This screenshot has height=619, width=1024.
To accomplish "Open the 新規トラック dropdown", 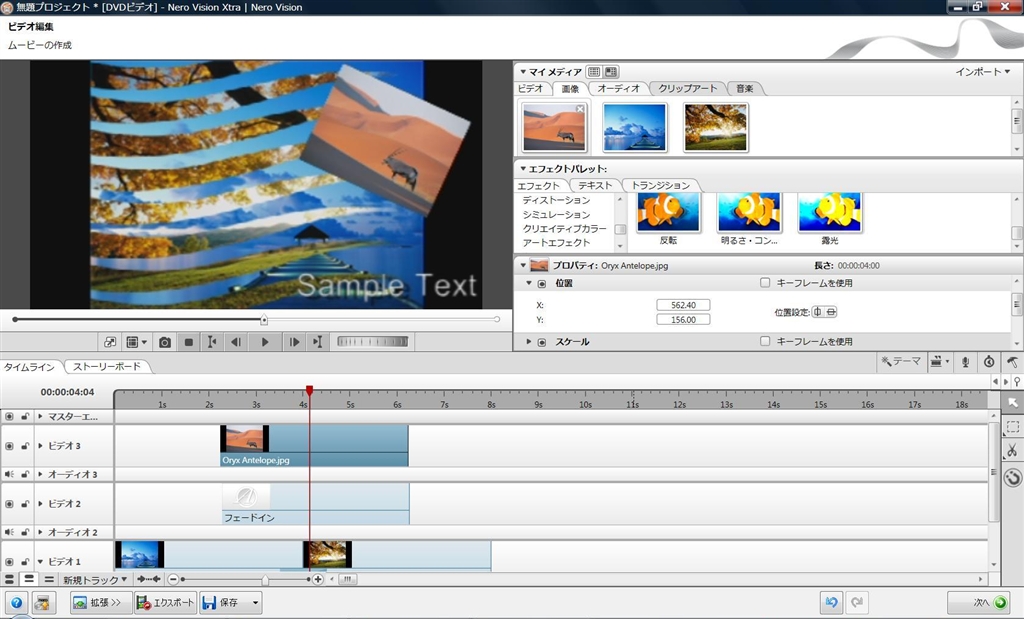I will (95, 580).
